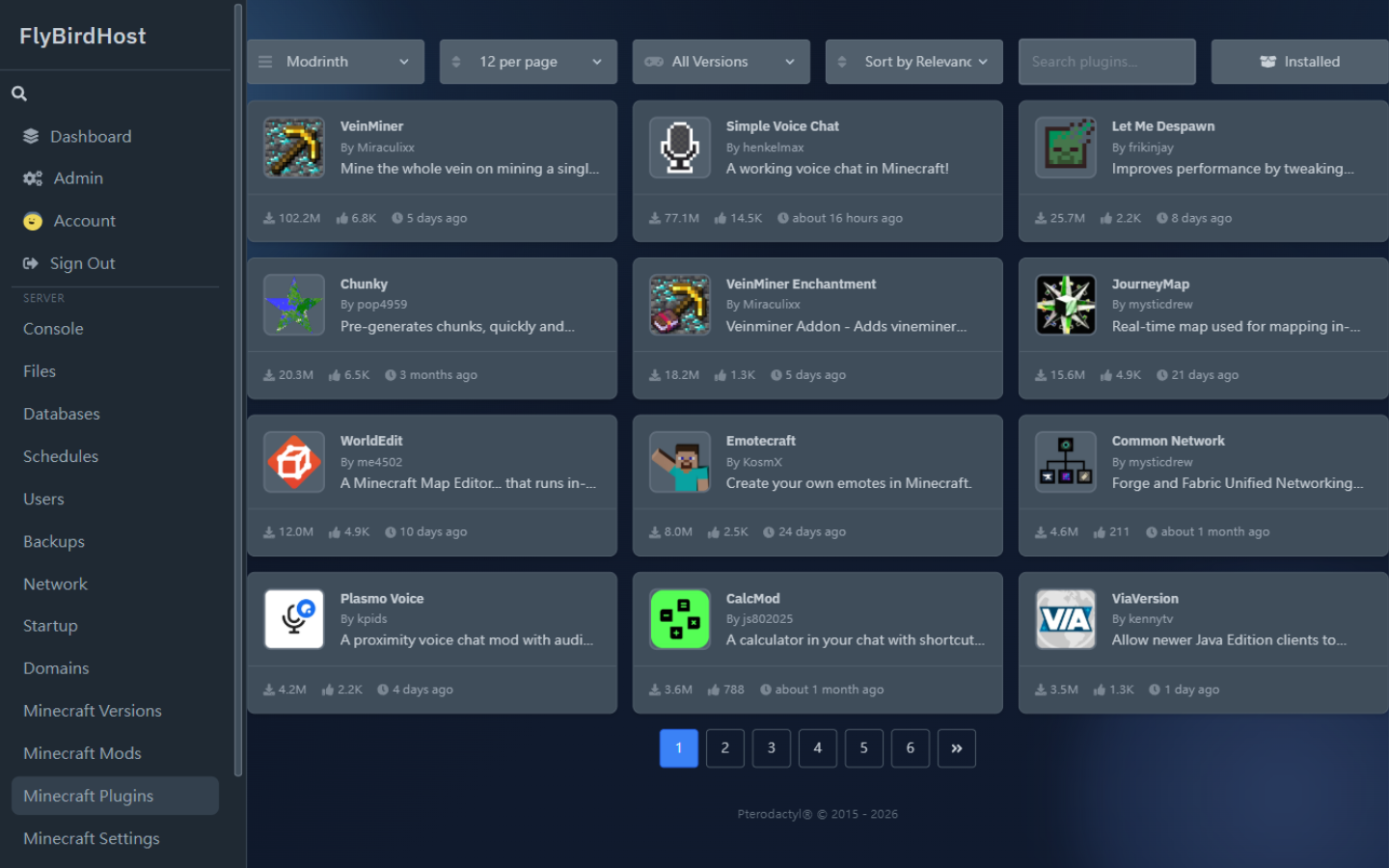The width and height of the screenshot is (1389, 868).
Task: Select current page 1 button
Action: 679,748
